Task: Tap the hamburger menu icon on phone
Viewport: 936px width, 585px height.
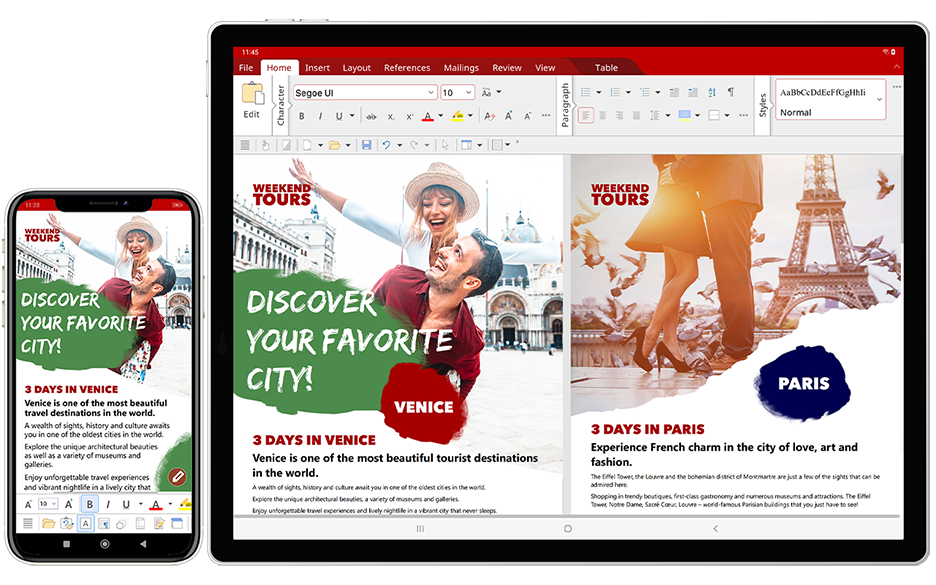Action: (x=28, y=524)
